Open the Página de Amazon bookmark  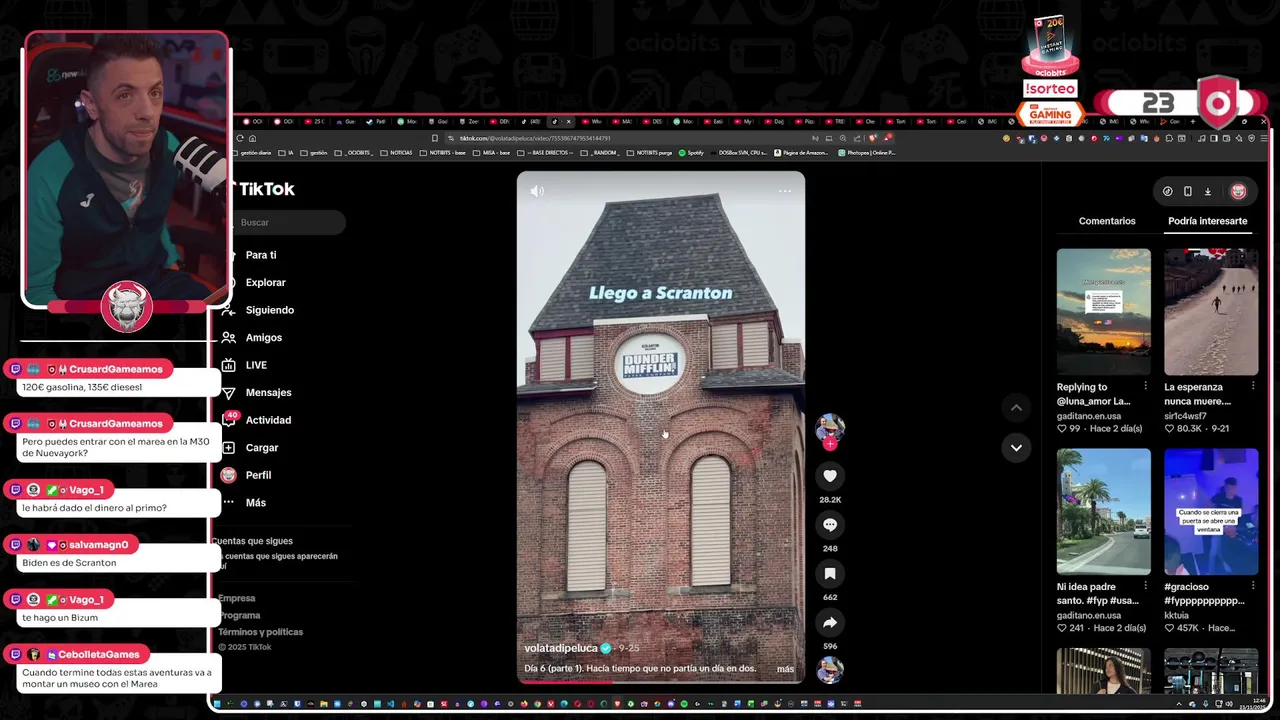(800, 153)
